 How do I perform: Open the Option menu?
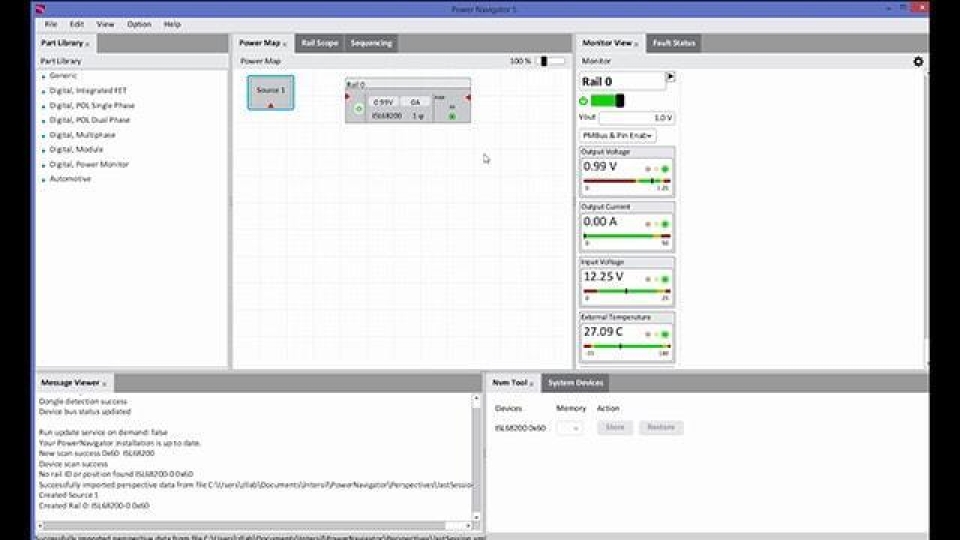coord(139,24)
